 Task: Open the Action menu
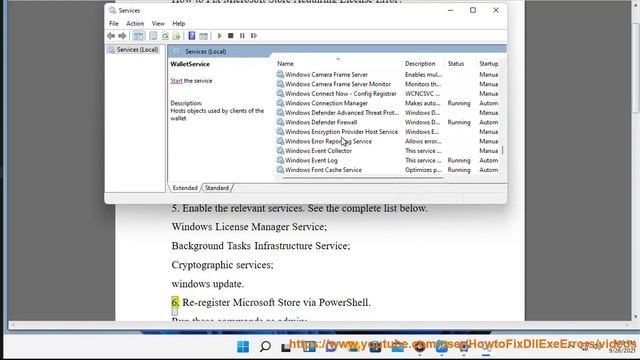135,24
